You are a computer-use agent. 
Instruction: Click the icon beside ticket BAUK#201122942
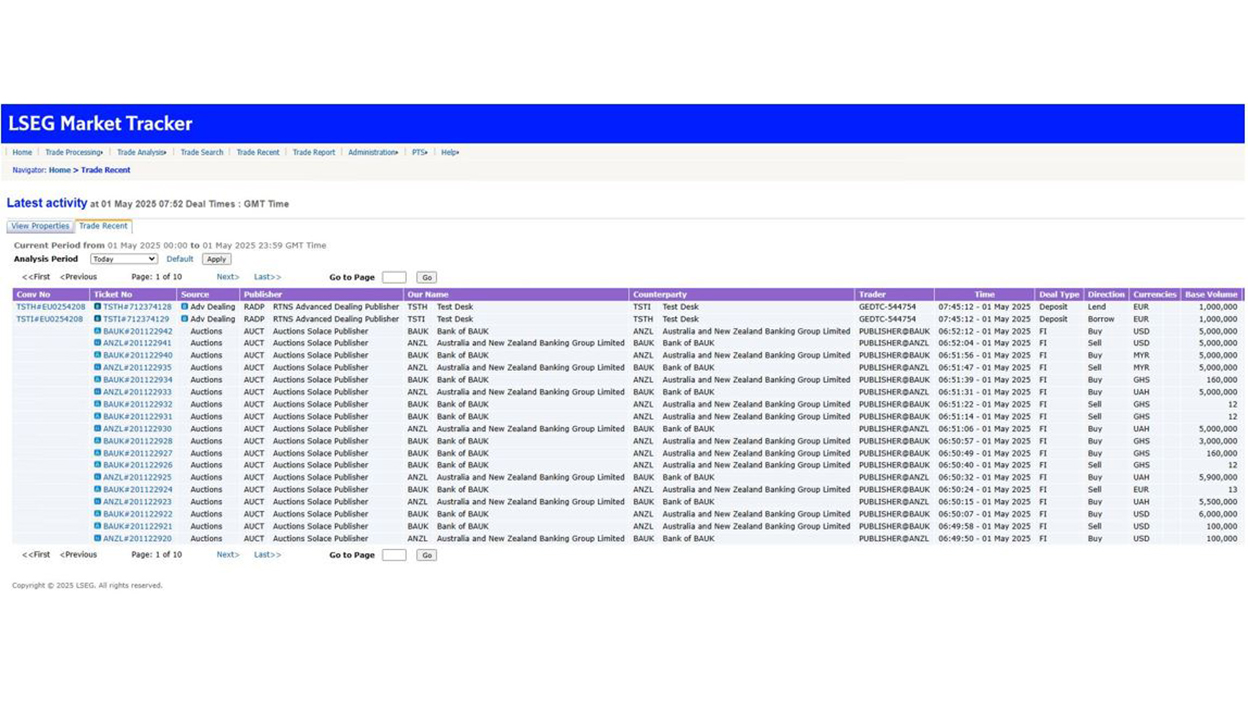coord(97,331)
